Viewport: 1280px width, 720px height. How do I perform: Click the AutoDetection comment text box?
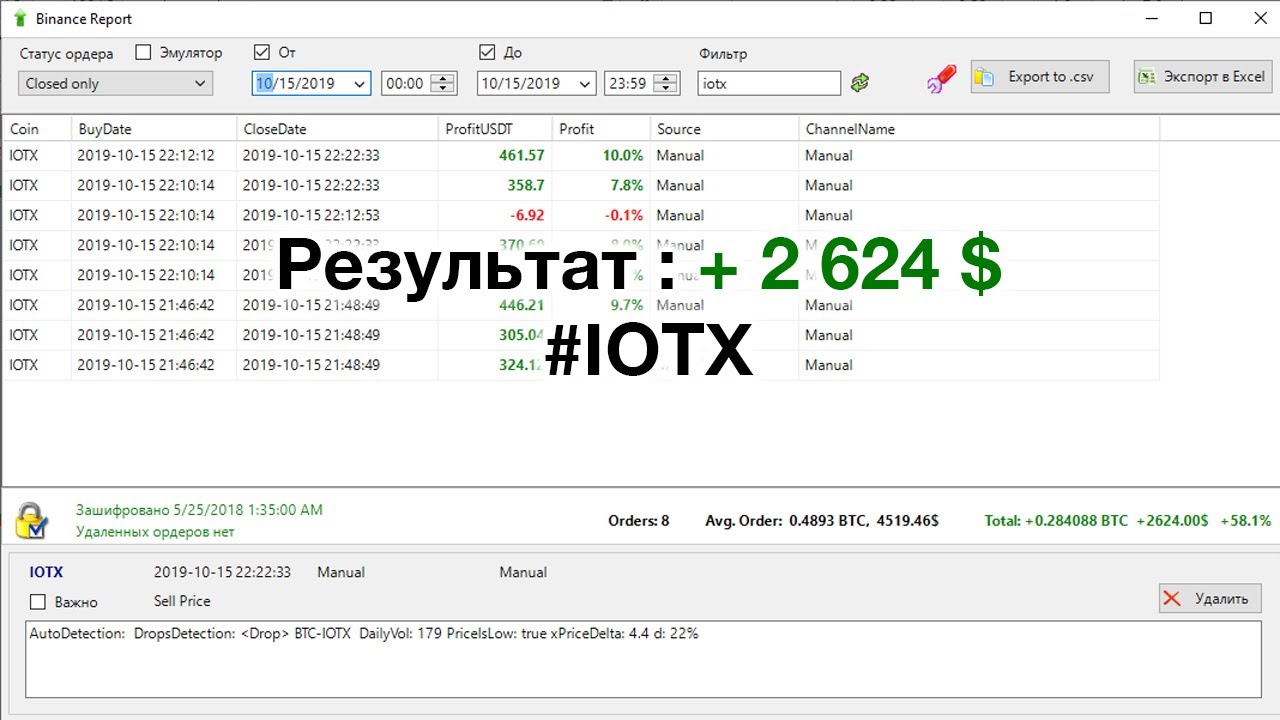[643, 659]
